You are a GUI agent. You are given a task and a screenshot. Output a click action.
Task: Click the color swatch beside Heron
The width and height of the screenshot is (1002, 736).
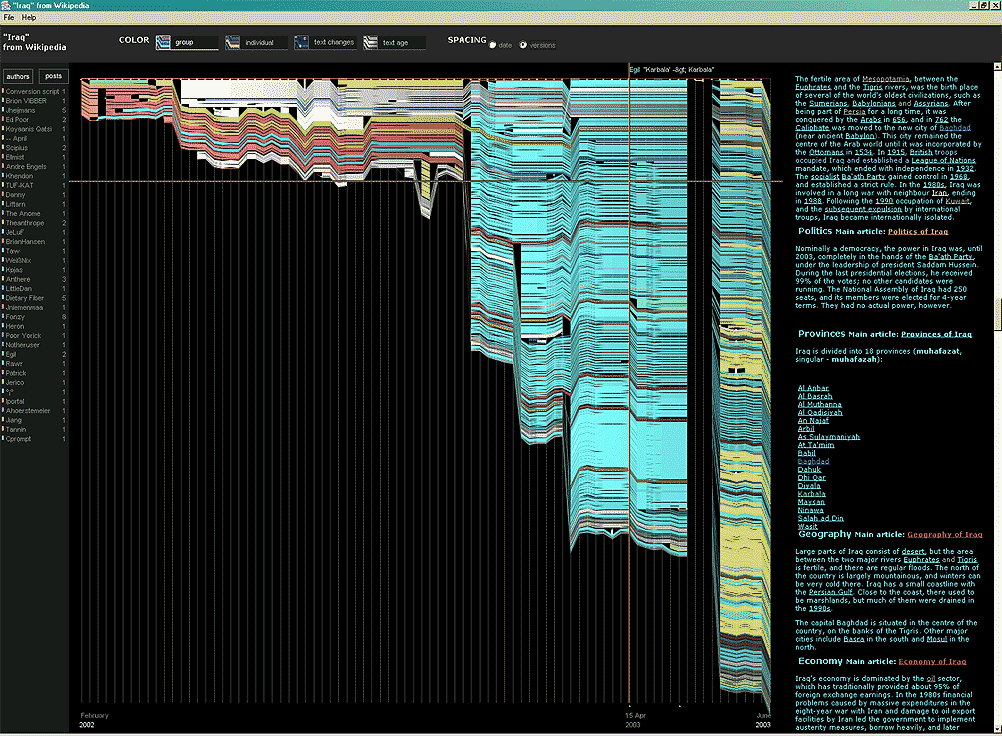[x=5, y=324]
